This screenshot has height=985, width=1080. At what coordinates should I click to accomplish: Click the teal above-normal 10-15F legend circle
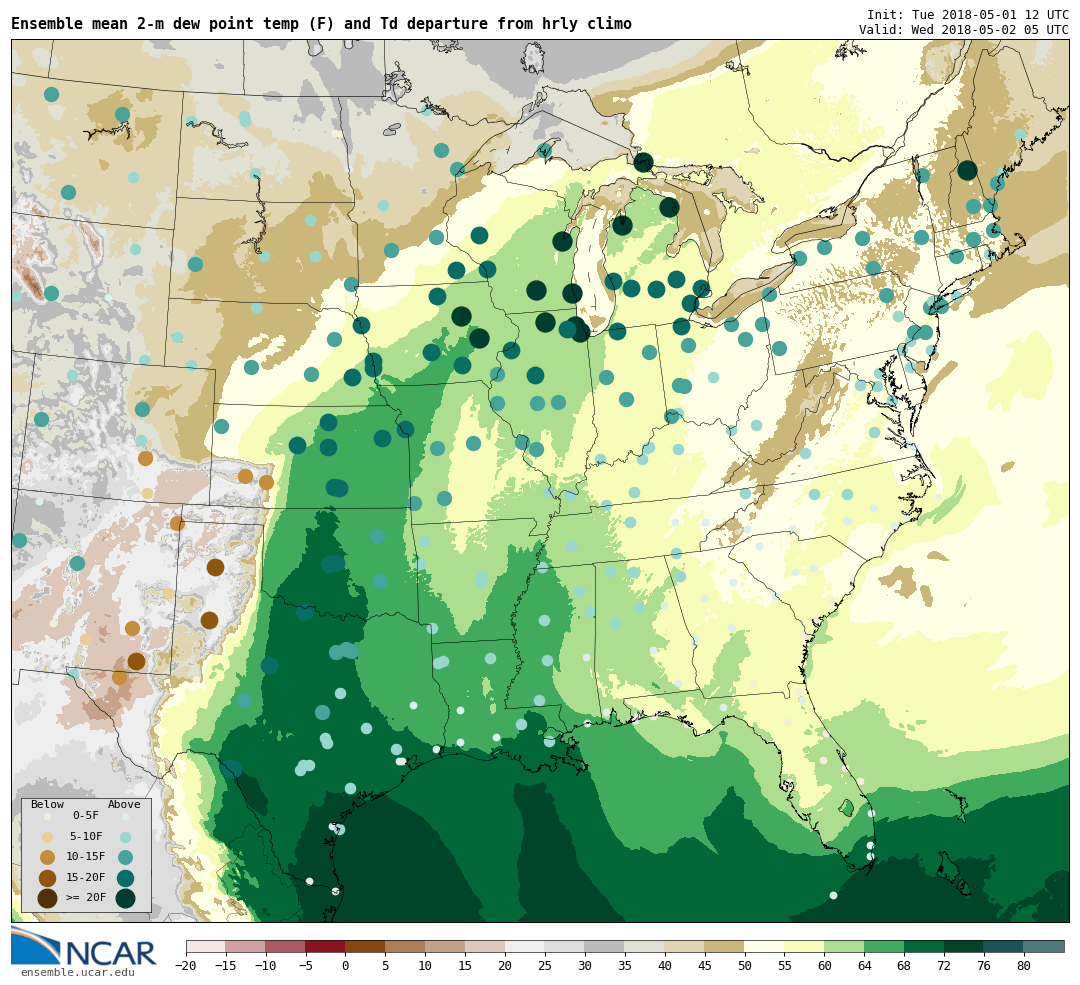pyautogui.click(x=125, y=858)
